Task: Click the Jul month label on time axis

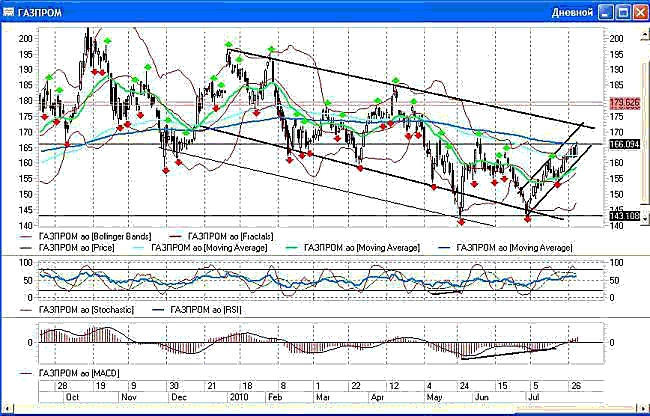Action: pos(534,397)
